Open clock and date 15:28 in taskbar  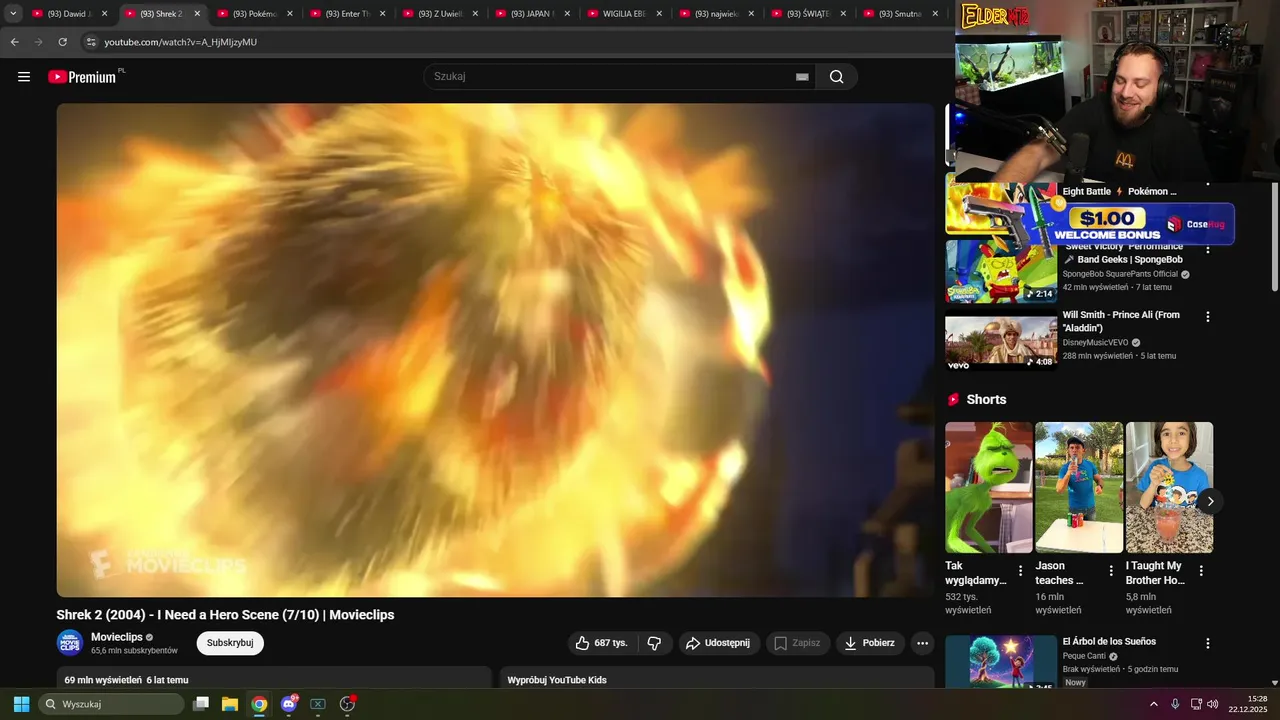(x=1249, y=704)
